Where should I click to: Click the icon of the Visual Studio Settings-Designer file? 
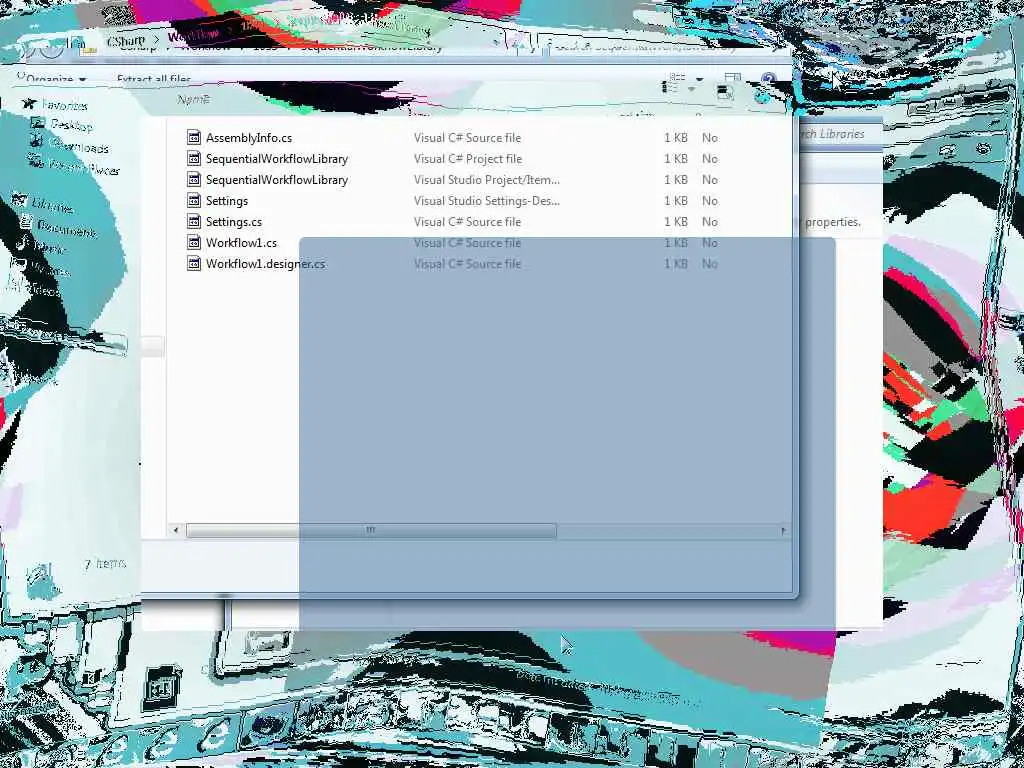pyautogui.click(x=194, y=200)
